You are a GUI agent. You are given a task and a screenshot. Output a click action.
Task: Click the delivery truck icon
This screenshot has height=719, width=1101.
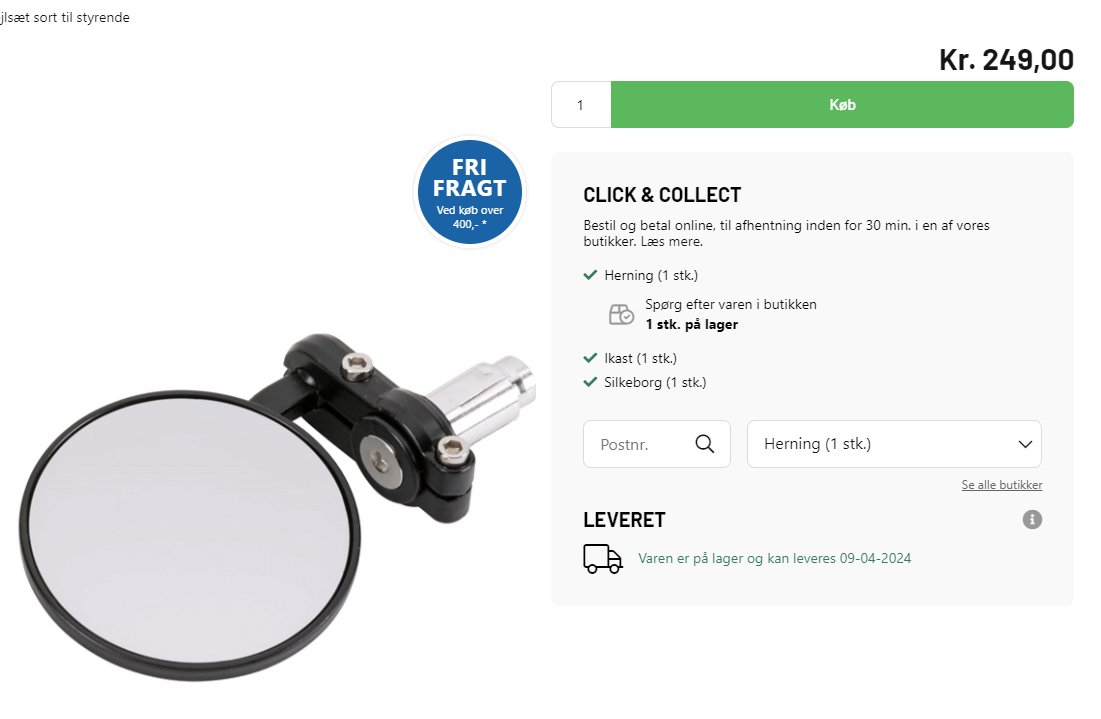602,559
